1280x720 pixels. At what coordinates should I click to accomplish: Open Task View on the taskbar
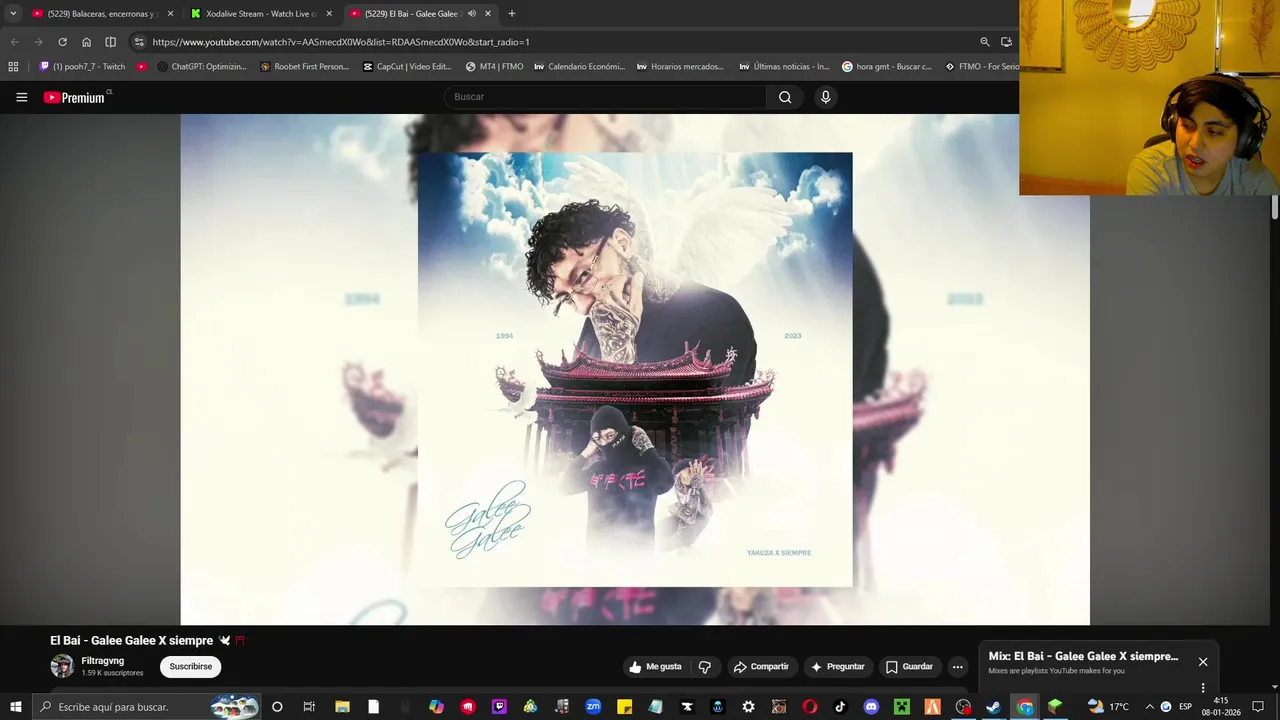(309, 707)
